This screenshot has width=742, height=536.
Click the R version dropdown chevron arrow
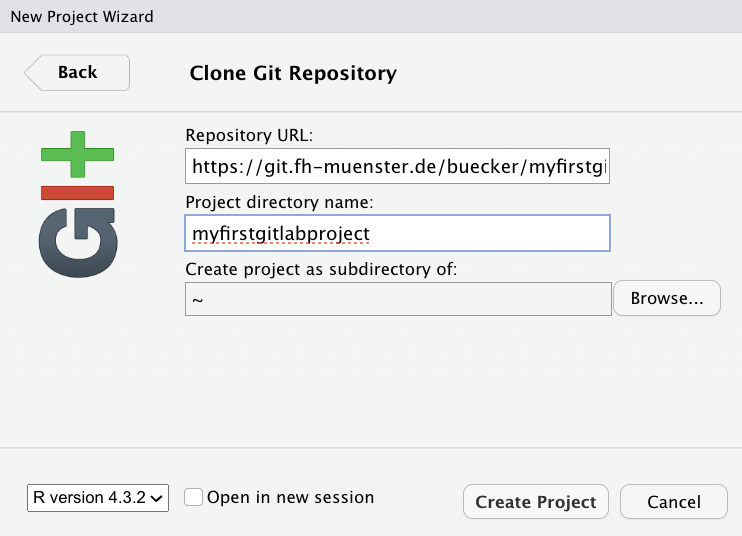159,499
